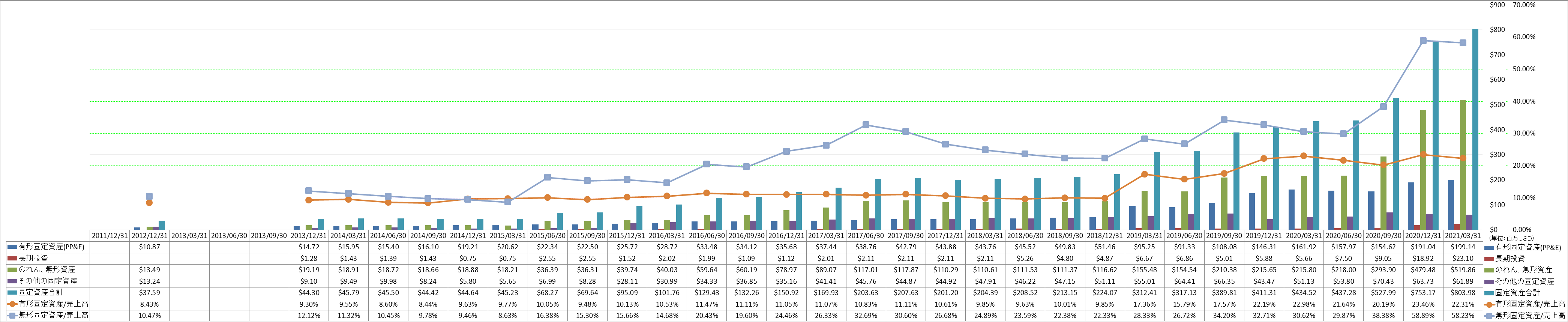The width and height of the screenshot is (1568, 322).
Task: Select the 2019/09/30 date label
Action: [x=1224, y=236]
